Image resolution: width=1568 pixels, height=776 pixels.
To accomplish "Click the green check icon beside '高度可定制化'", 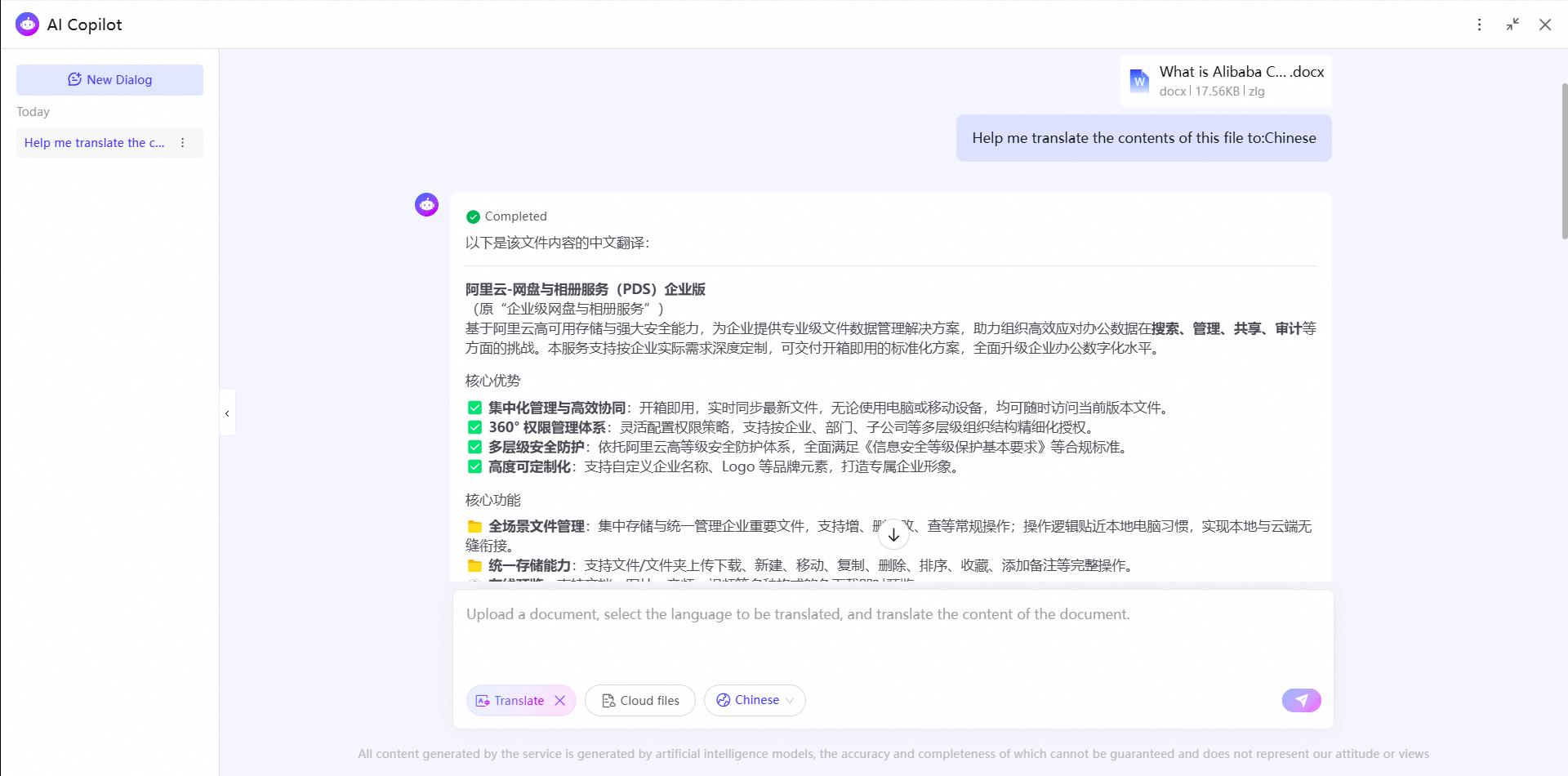I will tap(474, 466).
